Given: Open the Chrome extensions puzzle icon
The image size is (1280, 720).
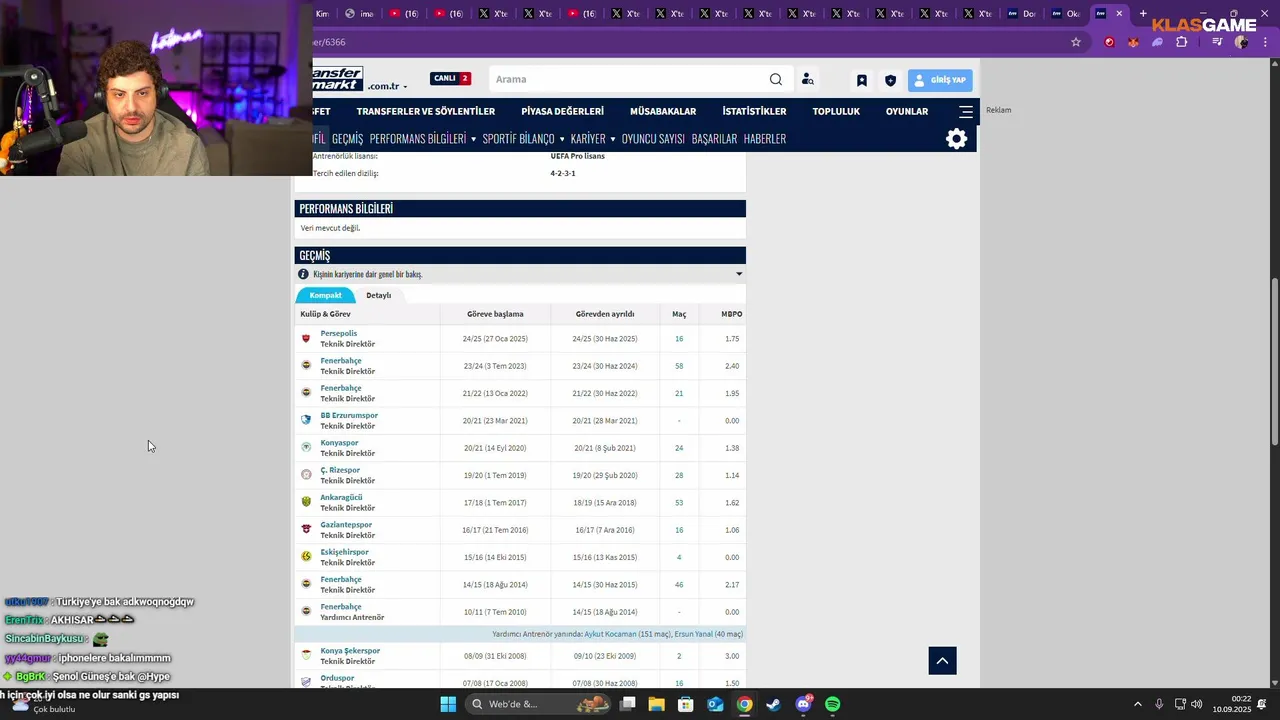Looking at the screenshot, I should (1182, 42).
